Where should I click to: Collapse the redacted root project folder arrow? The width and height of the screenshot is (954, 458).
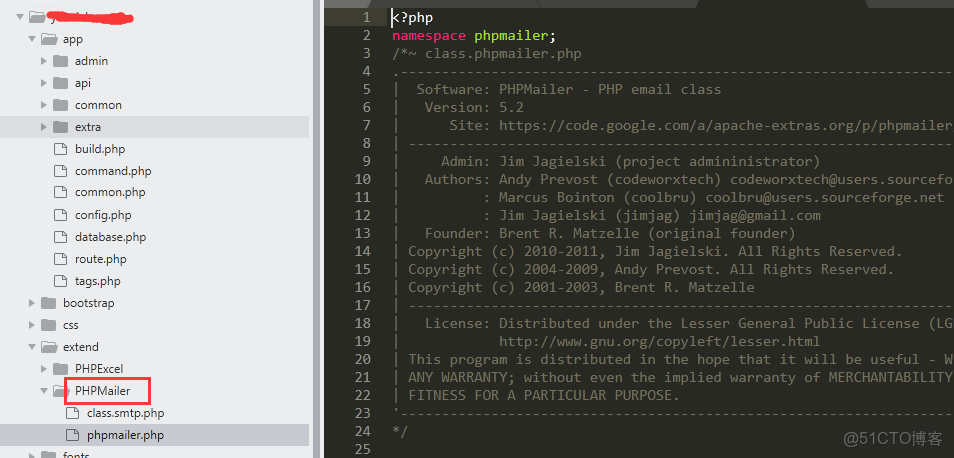[x=20, y=17]
